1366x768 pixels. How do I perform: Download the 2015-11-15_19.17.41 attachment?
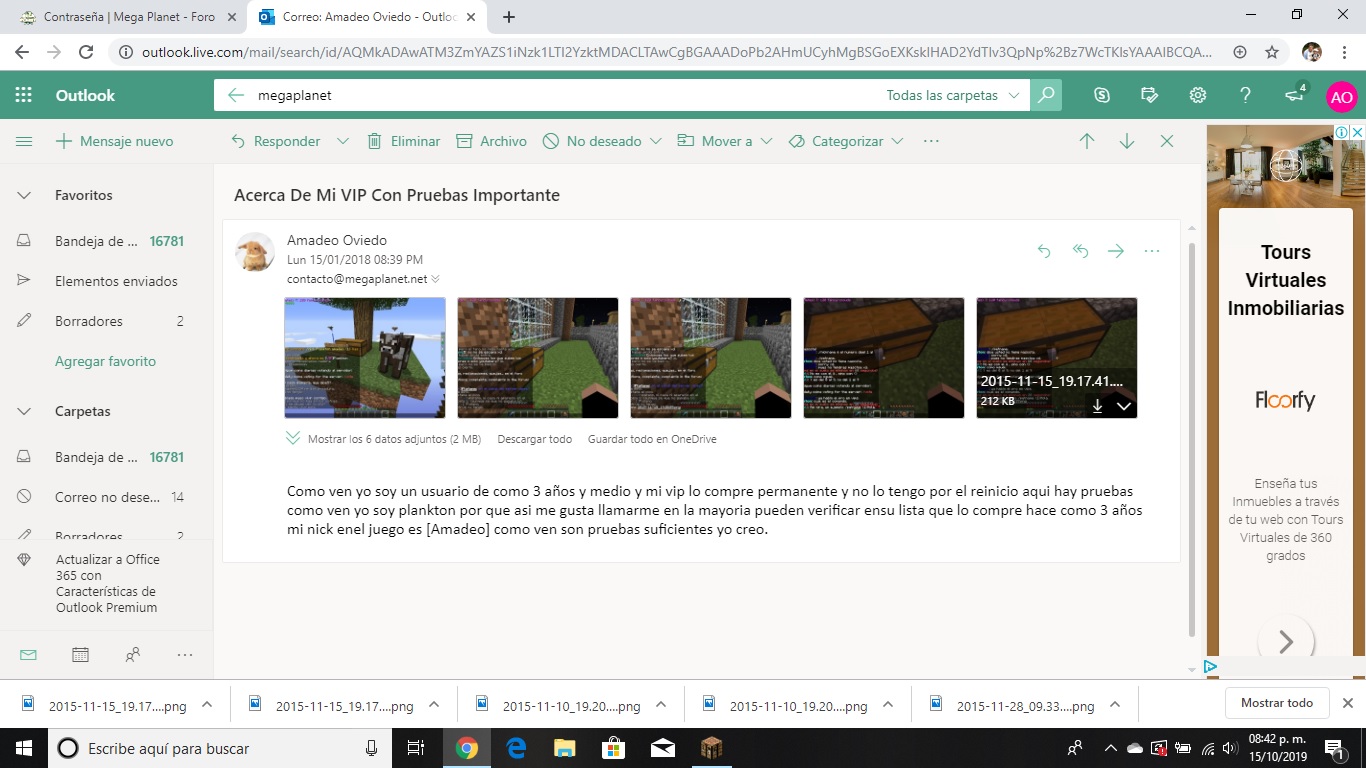[1097, 406]
